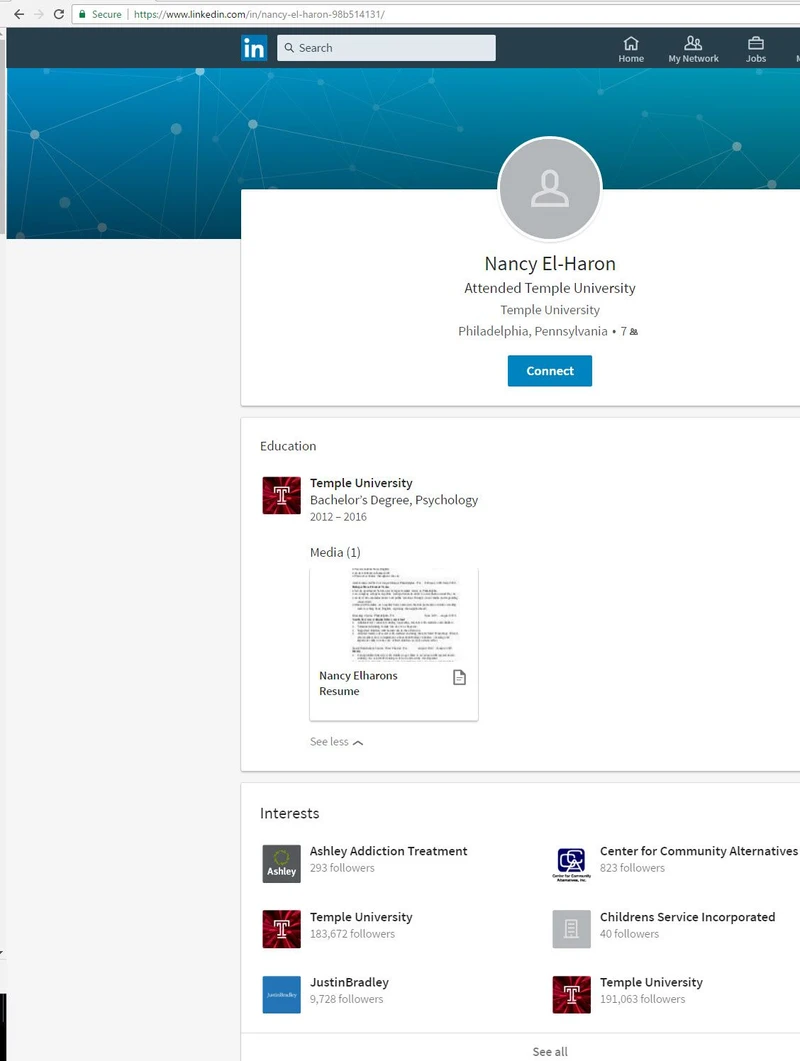
Task: Click the default profile photo avatar
Action: tap(550, 189)
